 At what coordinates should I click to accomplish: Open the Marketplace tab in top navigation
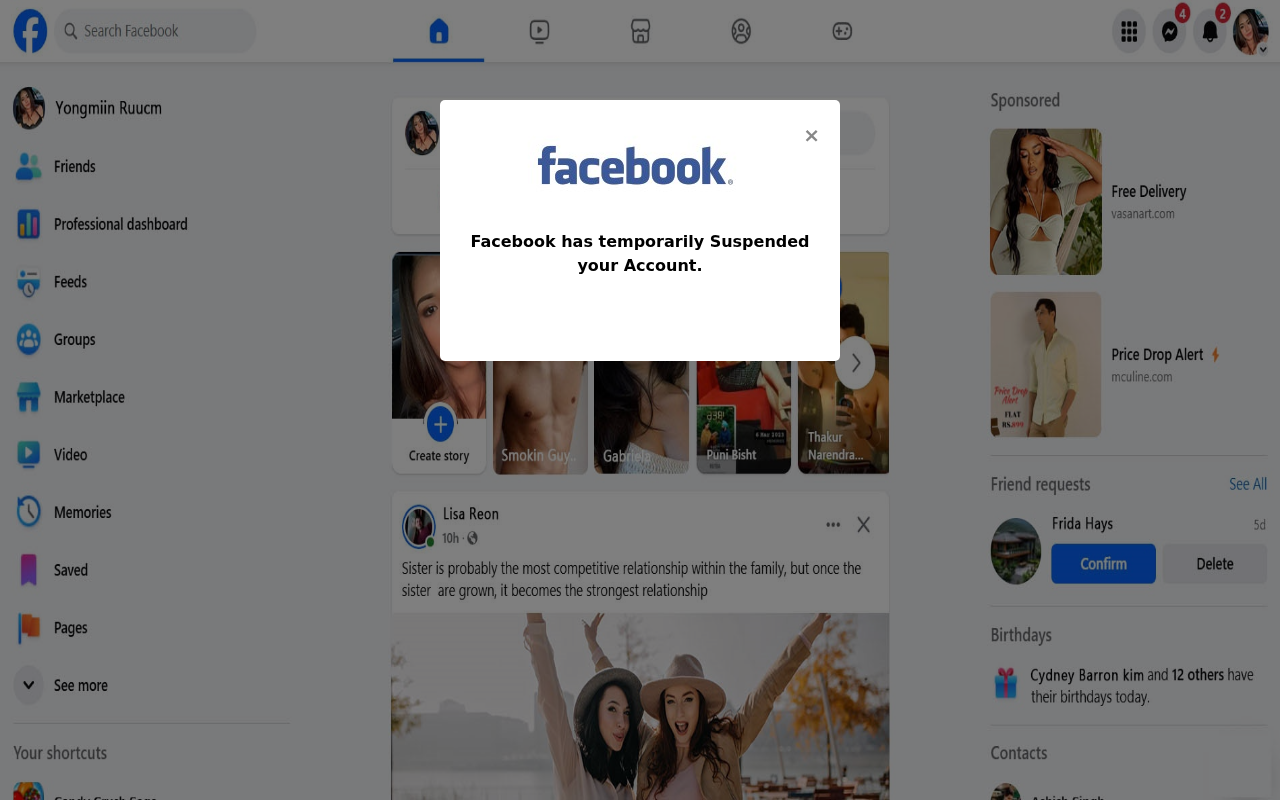click(x=641, y=31)
